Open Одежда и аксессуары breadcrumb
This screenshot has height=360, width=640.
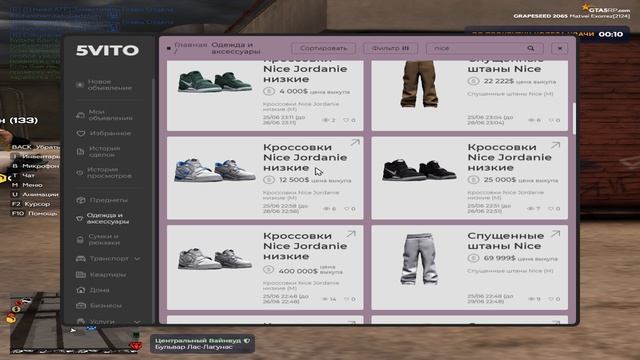click(x=236, y=48)
